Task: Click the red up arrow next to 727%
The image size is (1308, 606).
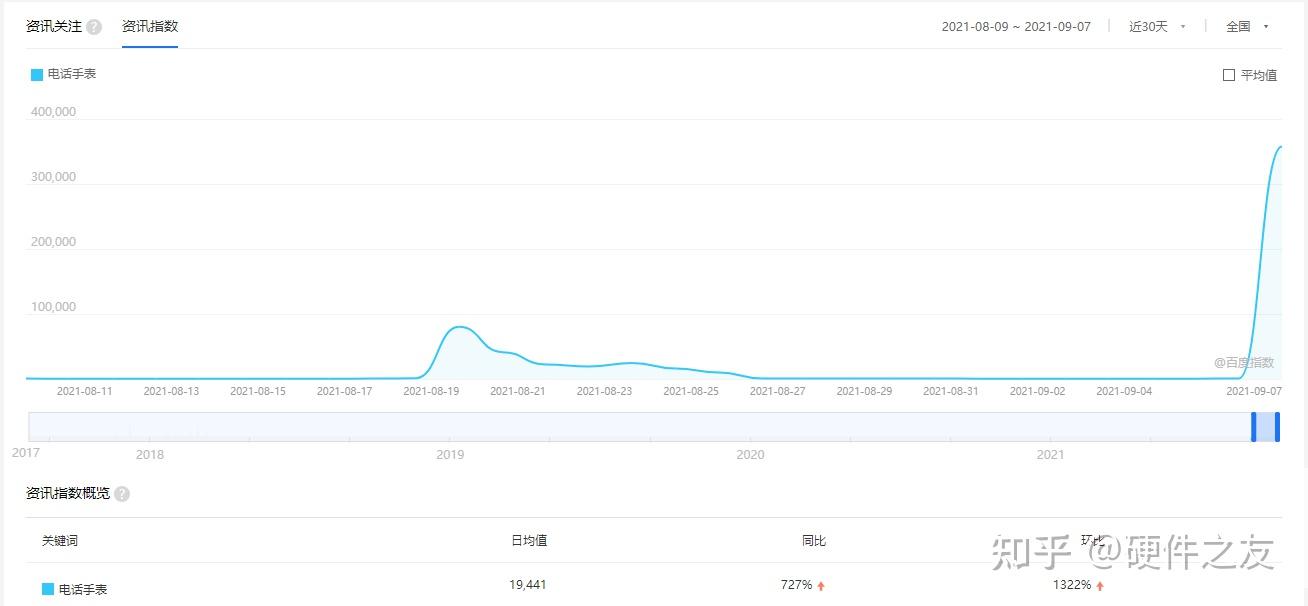Action: (821, 586)
